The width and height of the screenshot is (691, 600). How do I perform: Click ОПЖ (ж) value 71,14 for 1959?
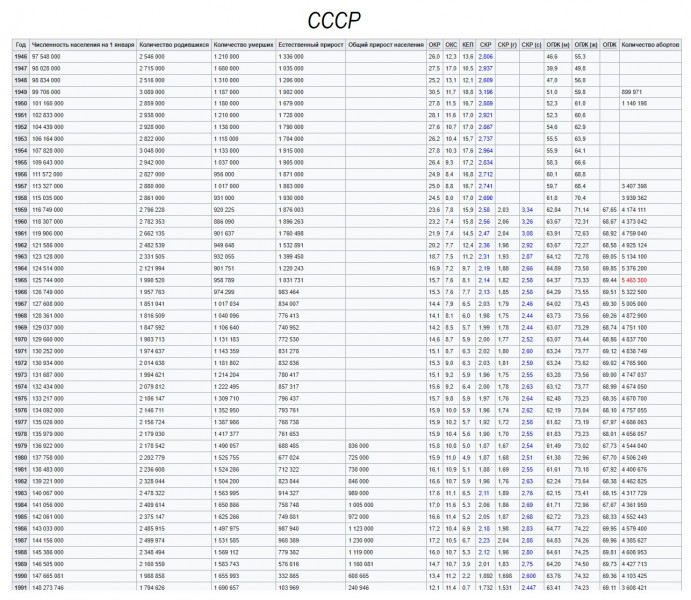point(582,210)
